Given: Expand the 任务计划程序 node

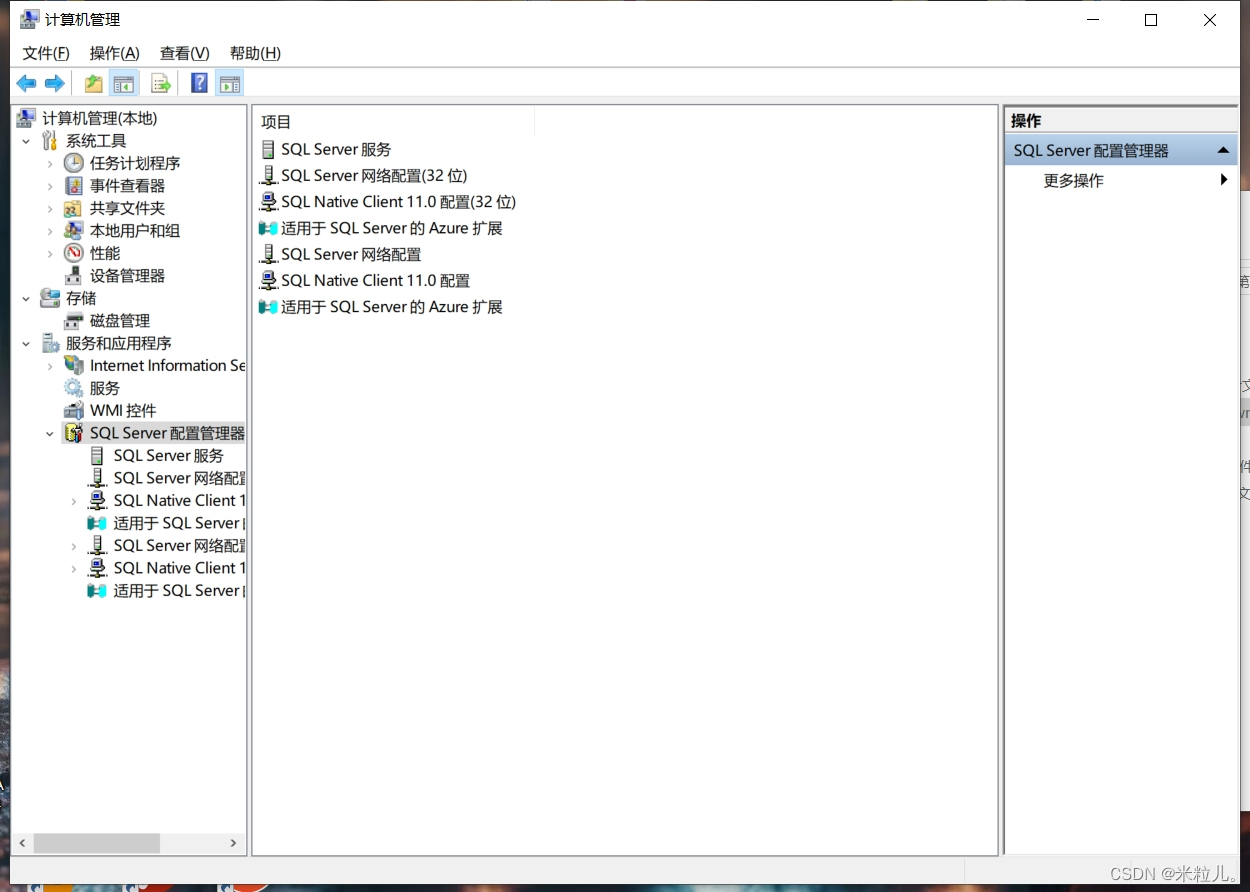Looking at the screenshot, I should point(50,163).
